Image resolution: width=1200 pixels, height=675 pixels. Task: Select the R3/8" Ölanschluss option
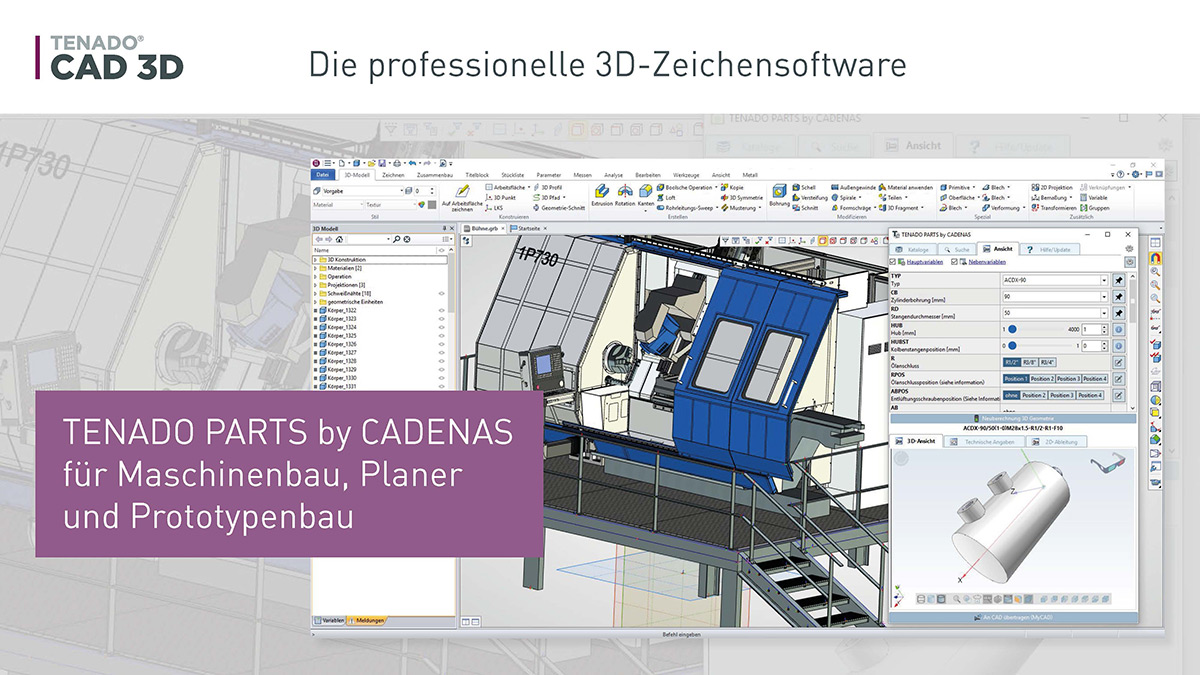(x=1030, y=362)
